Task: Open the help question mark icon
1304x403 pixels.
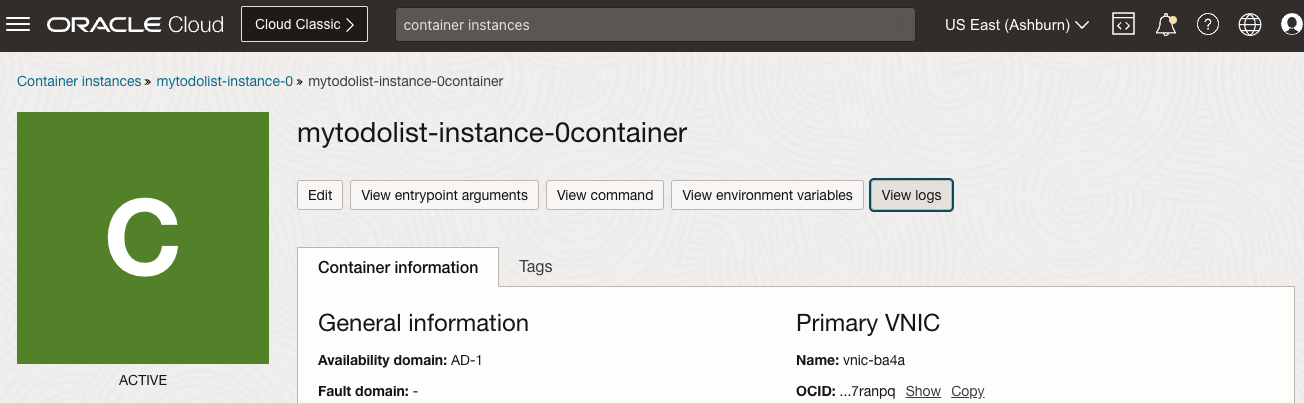Action: (x=1208, y=25)
